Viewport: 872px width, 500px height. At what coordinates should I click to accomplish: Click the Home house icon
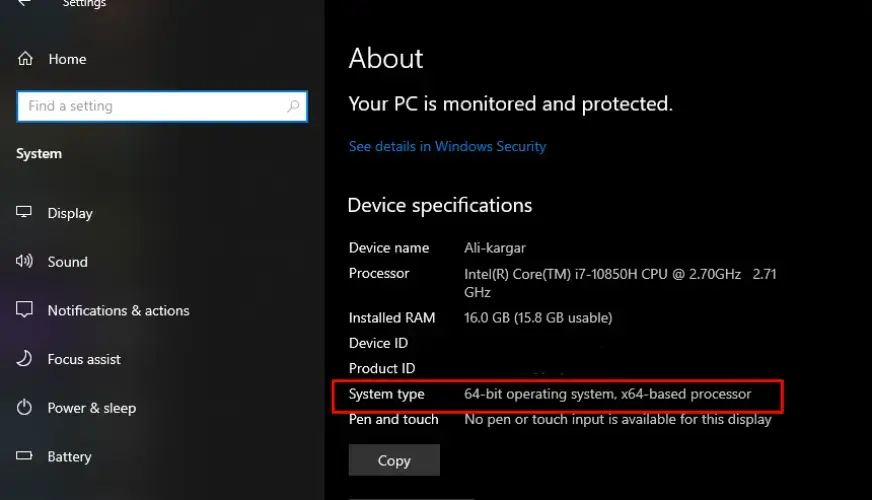25,59
